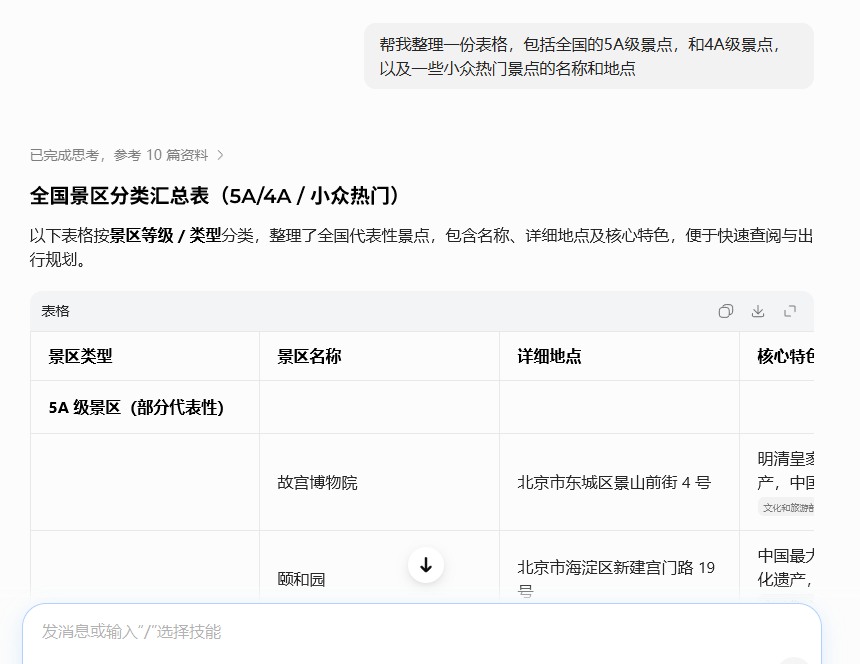Click the 核心特色 column header
860x664 pixels.
pos(777,356)
